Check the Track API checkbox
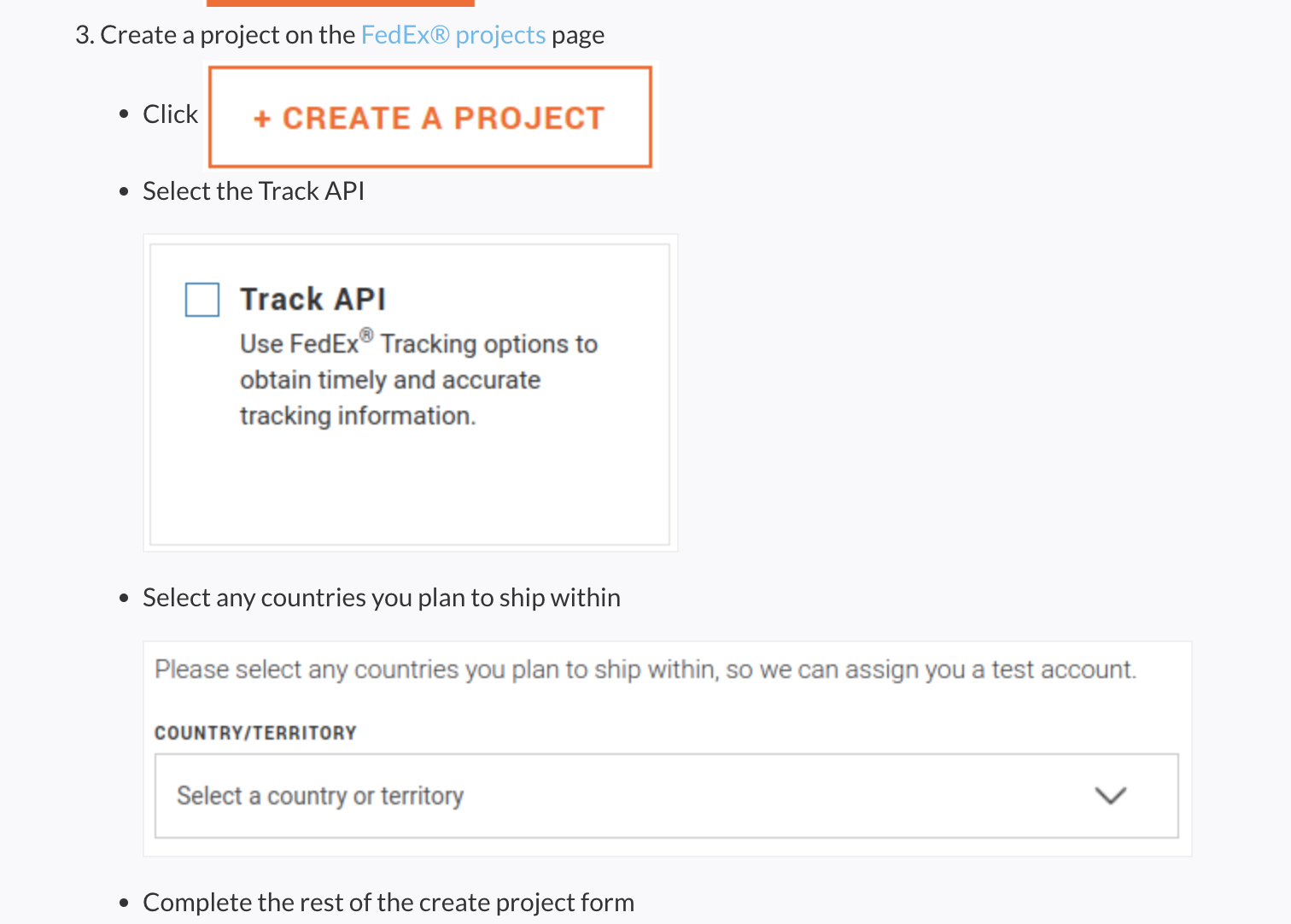The height and width of the screenshot is (924, 1291). [202, 300]
